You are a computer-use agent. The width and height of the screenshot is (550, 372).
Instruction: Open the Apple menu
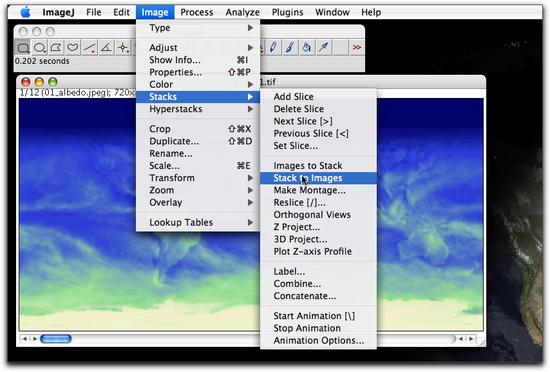pos(25,12)
